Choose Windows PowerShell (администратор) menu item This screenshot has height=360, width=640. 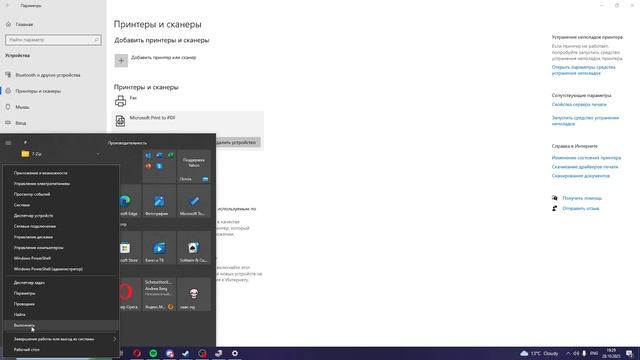pos(61,269)
